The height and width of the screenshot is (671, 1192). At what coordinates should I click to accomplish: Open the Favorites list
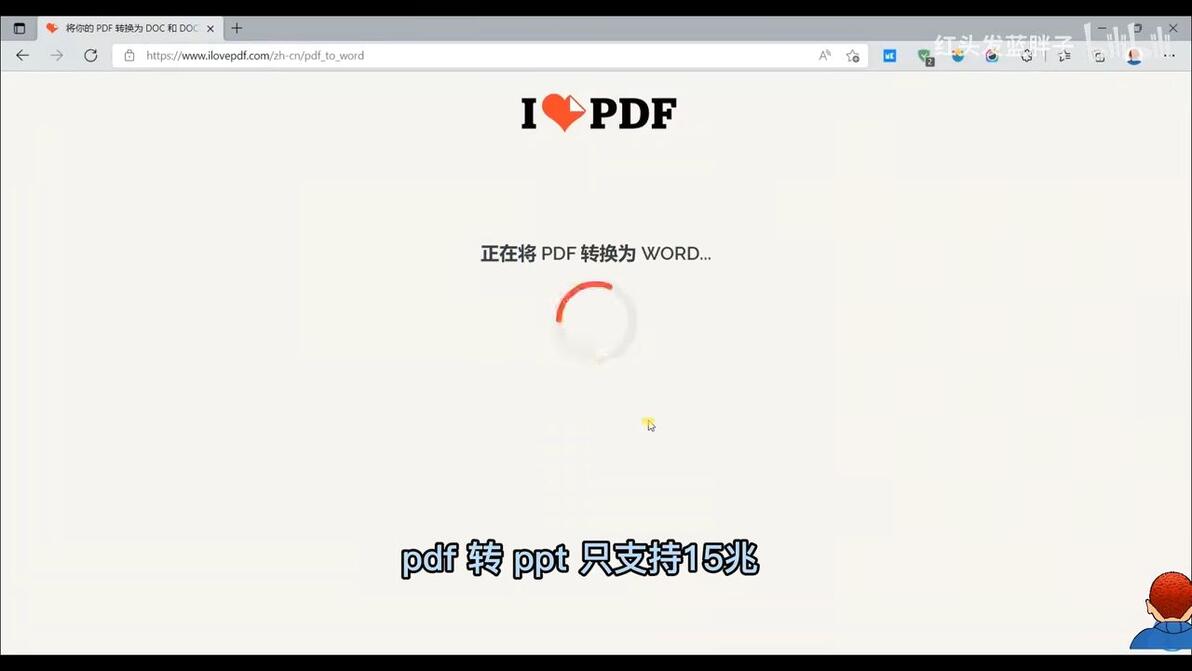tap(1064, 55)
